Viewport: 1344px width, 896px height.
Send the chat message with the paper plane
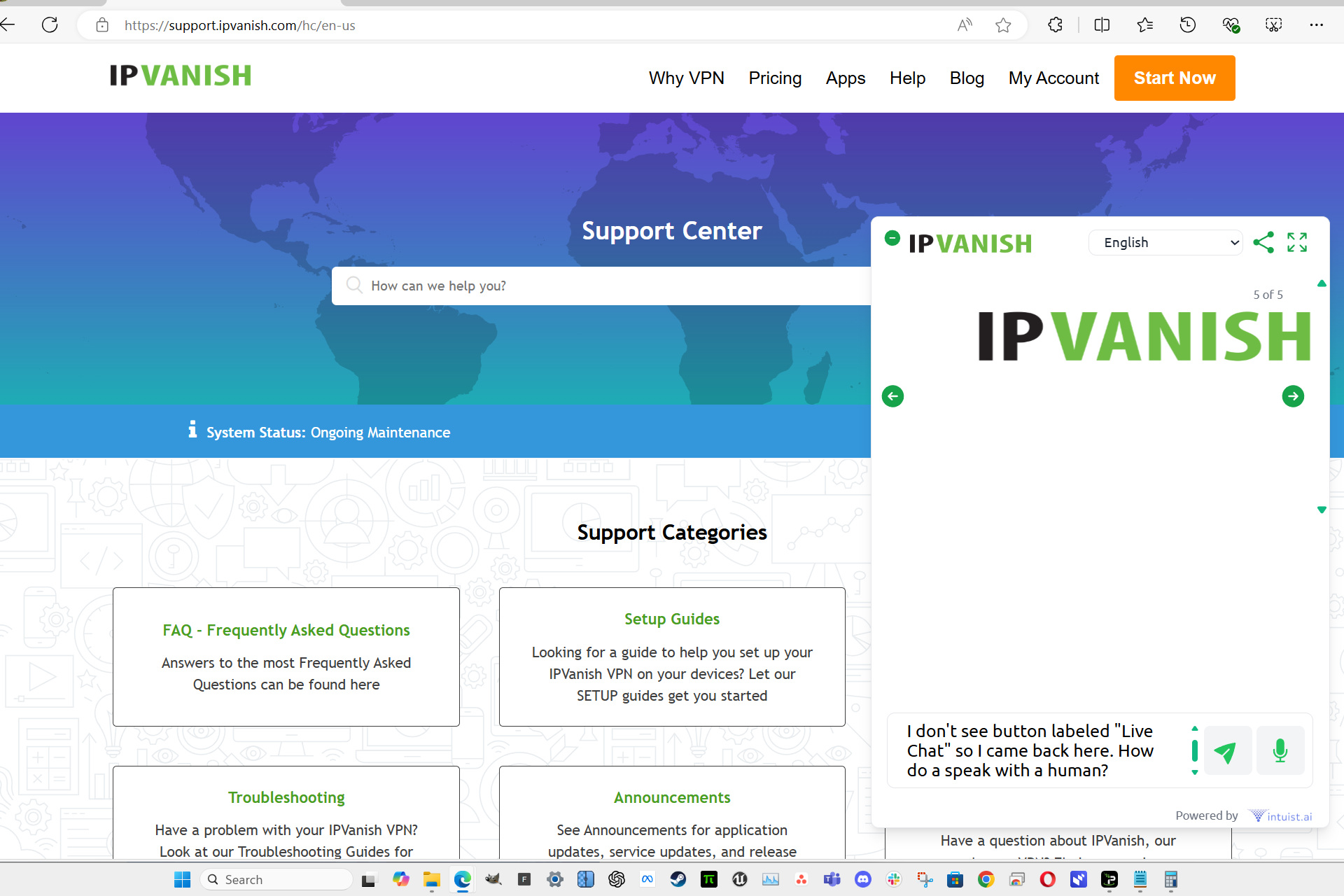1228,750
